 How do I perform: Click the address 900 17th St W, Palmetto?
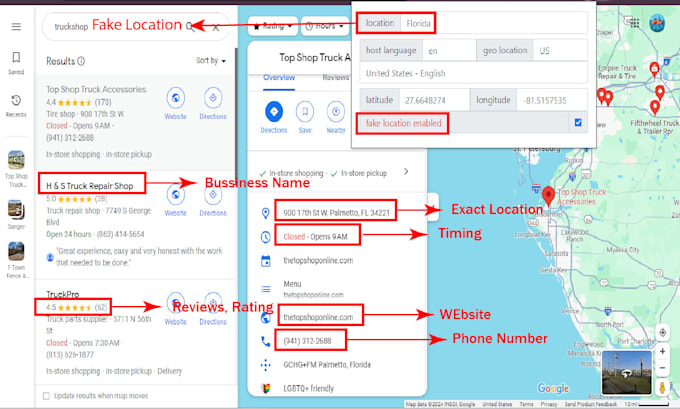pyautogui.click(x=337, y=213)
